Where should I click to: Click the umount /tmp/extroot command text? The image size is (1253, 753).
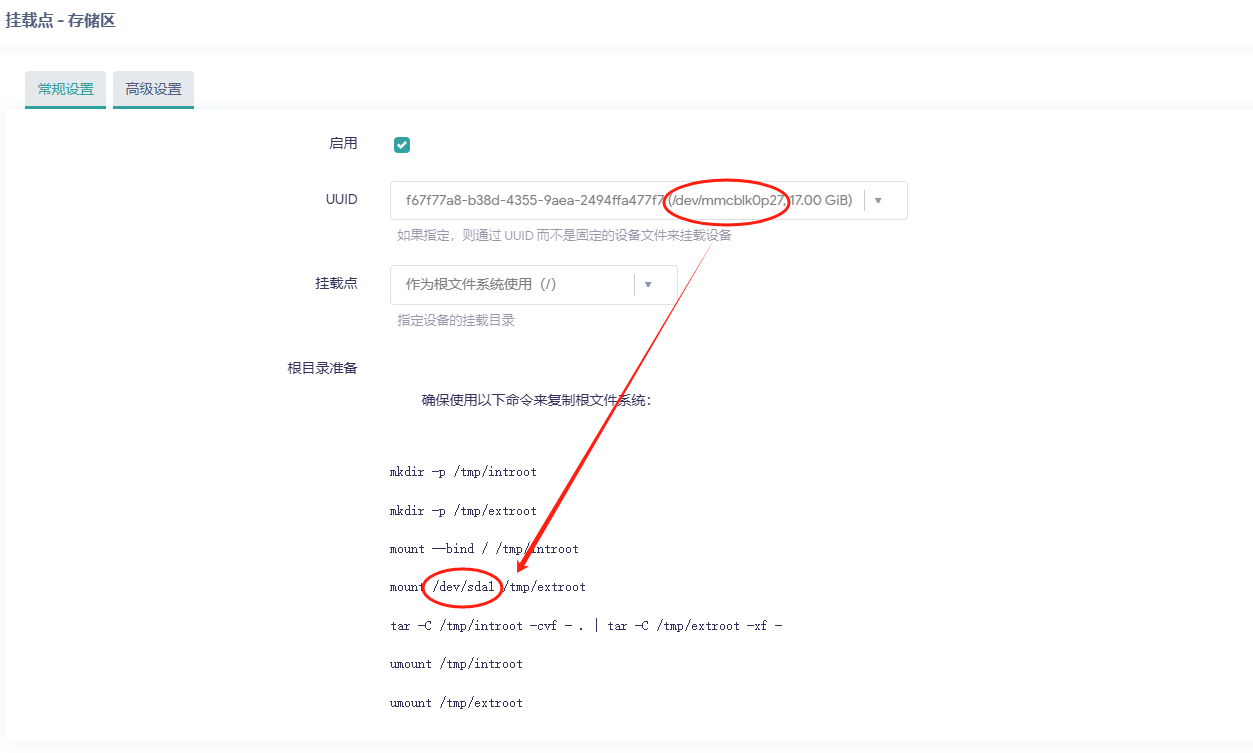tap(456, 702)
